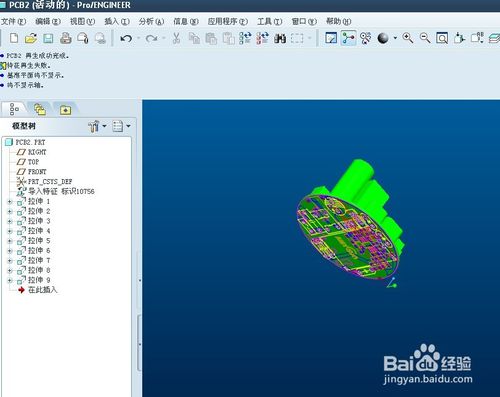Screen dimensions: 500x397
Task: Expand the 拉伸 5 tree node
Action: pyautogui.click(x=9, y=241)
